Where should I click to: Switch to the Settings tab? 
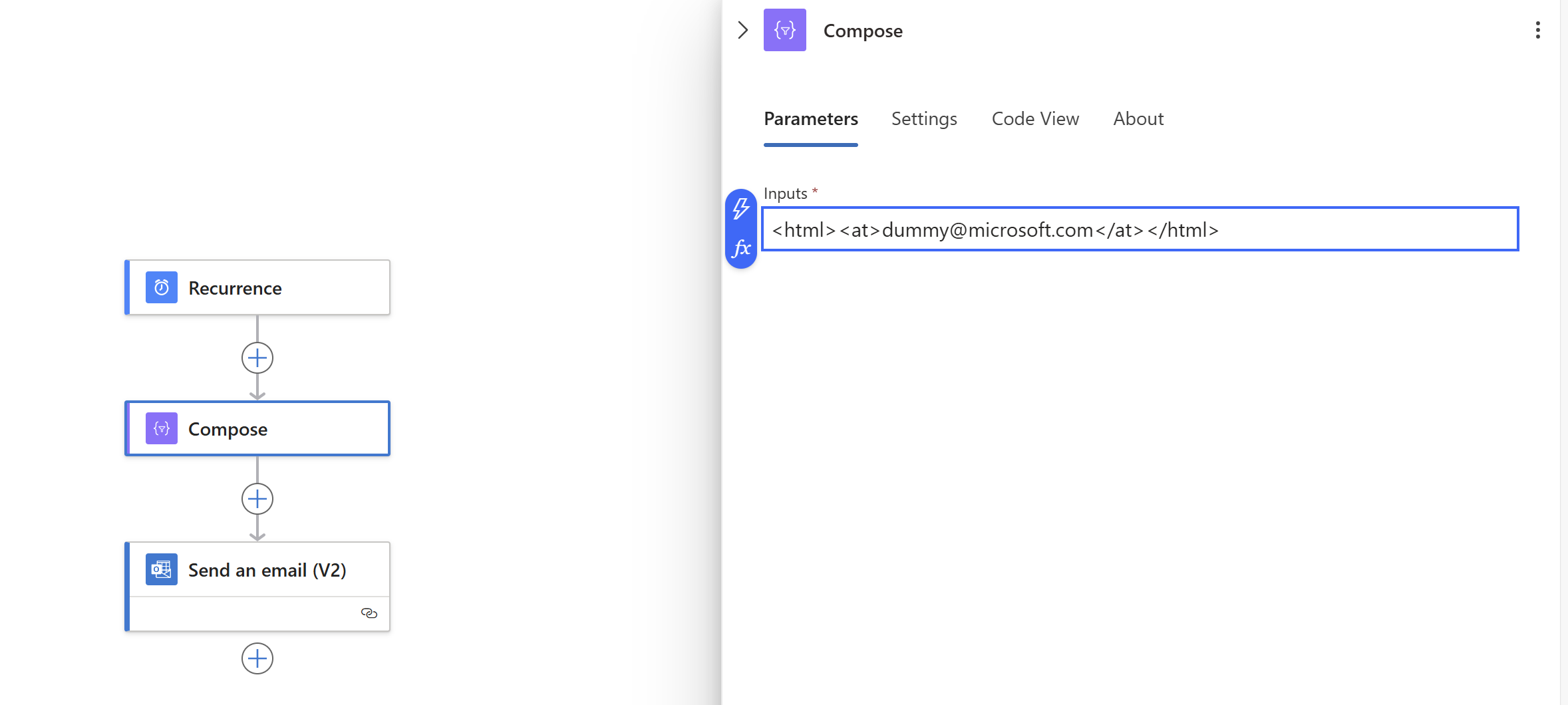click(924, 119)
